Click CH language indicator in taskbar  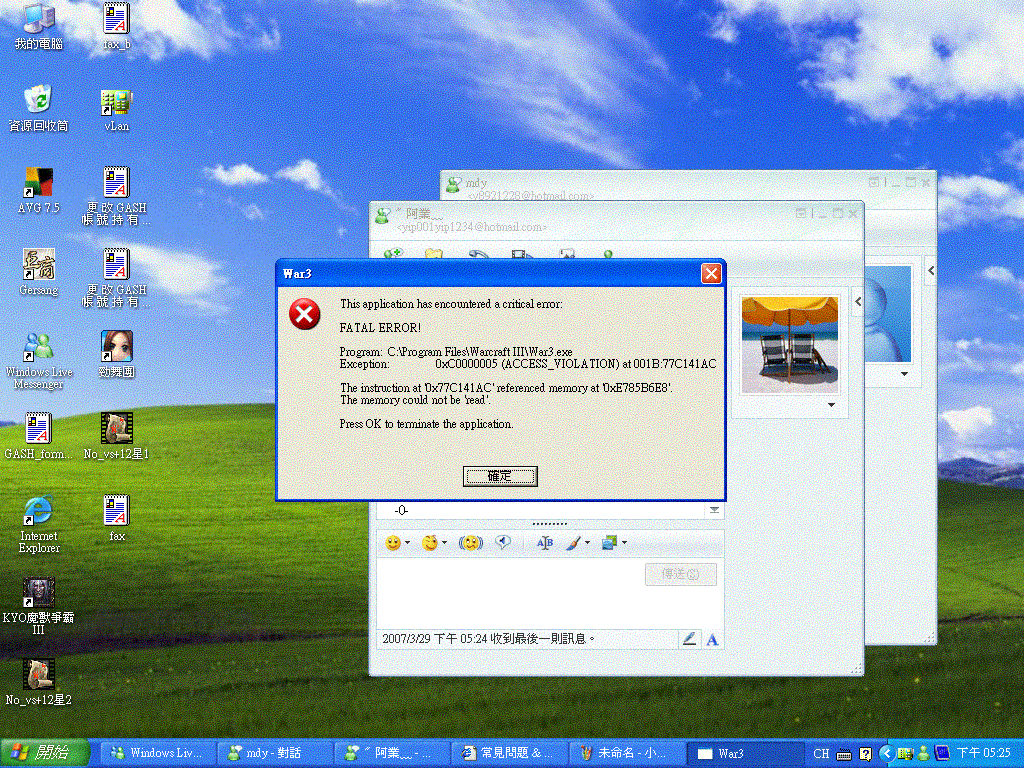pos(821,754)
